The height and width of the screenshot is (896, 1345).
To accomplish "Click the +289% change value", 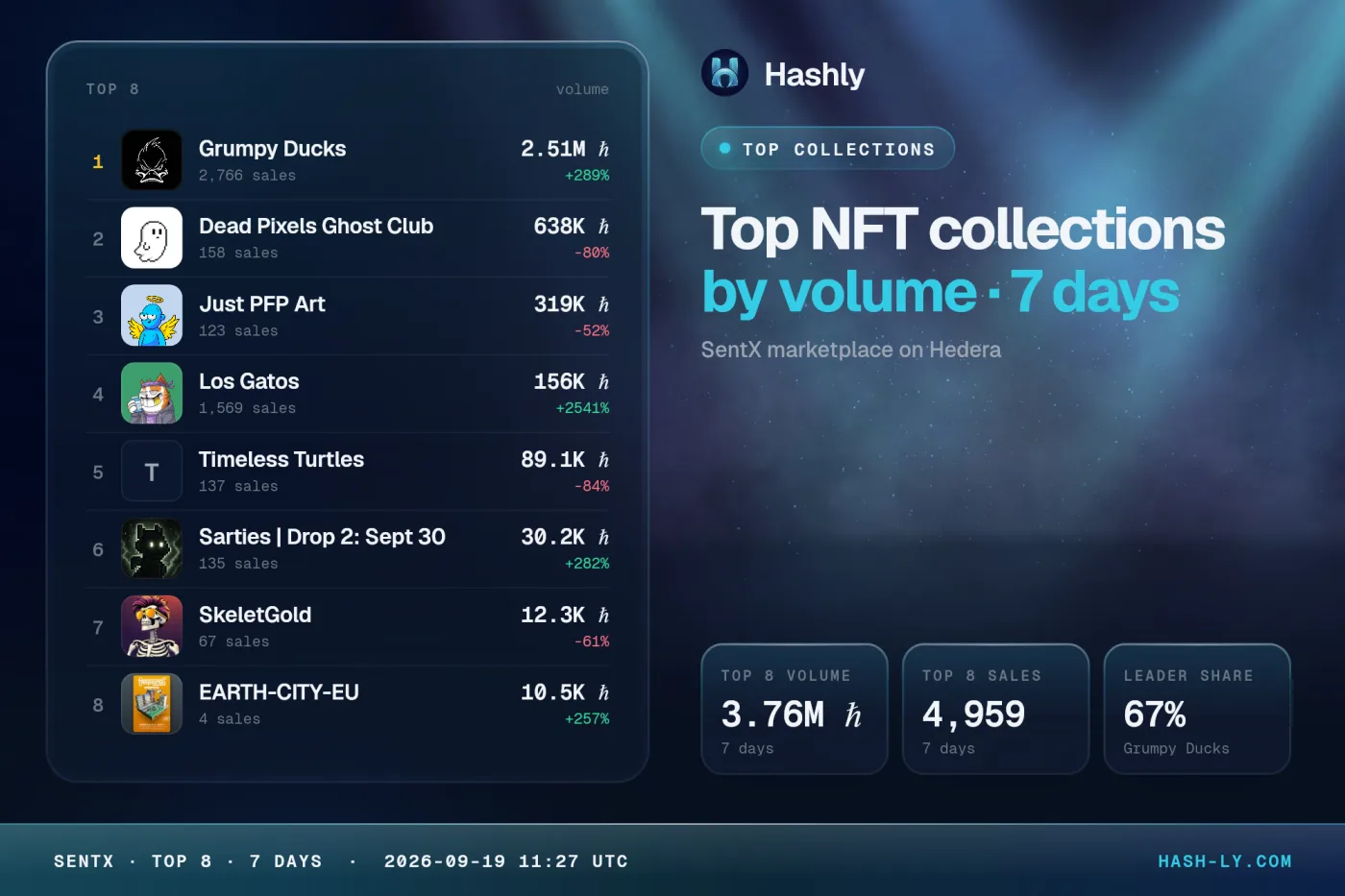I will (x=587, y=176).
